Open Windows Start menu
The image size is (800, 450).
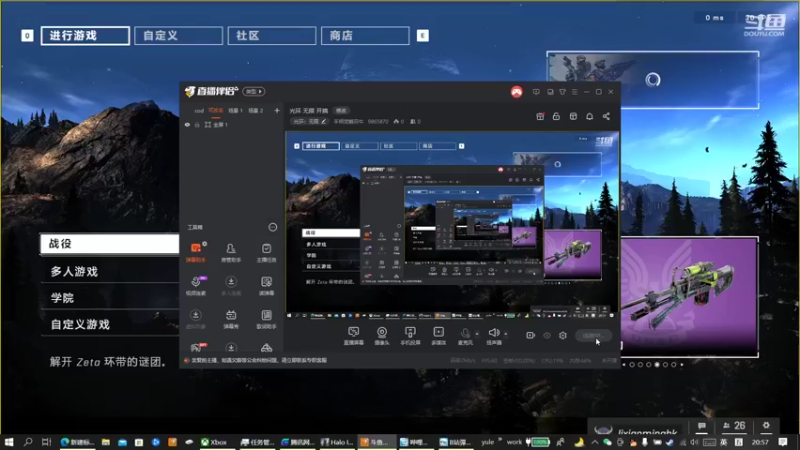click(x=9, y=442)
